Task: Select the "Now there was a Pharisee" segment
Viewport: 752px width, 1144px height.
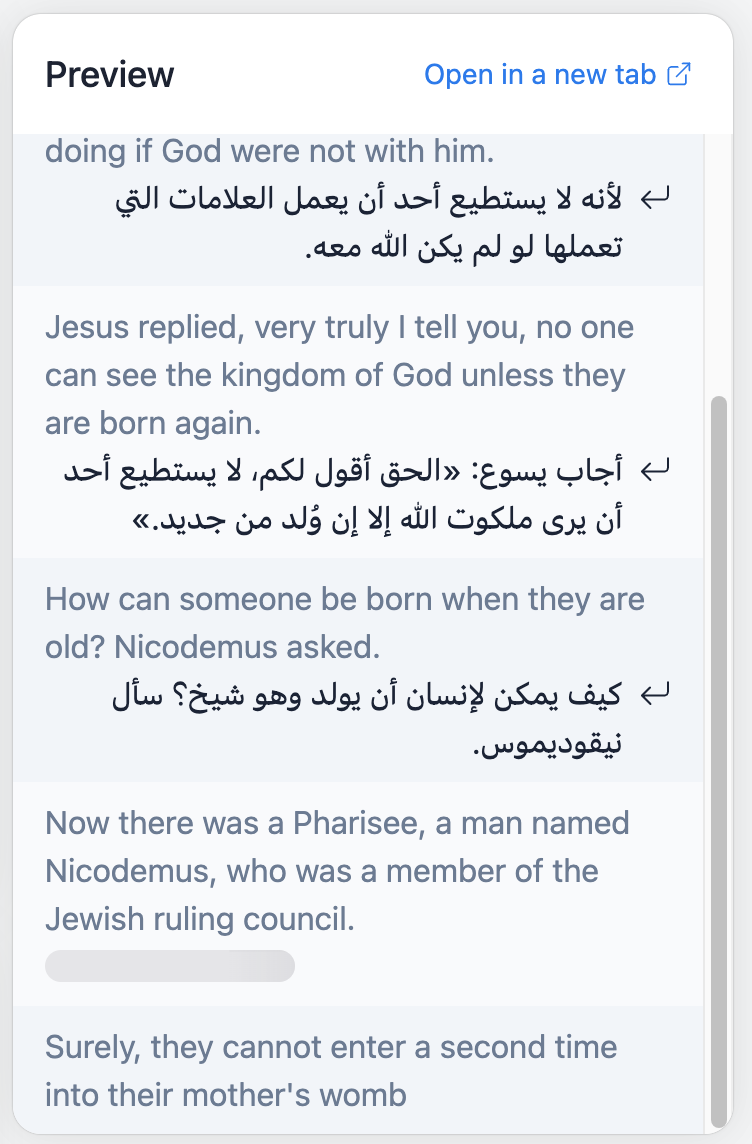Action: (x=337, y=870)
